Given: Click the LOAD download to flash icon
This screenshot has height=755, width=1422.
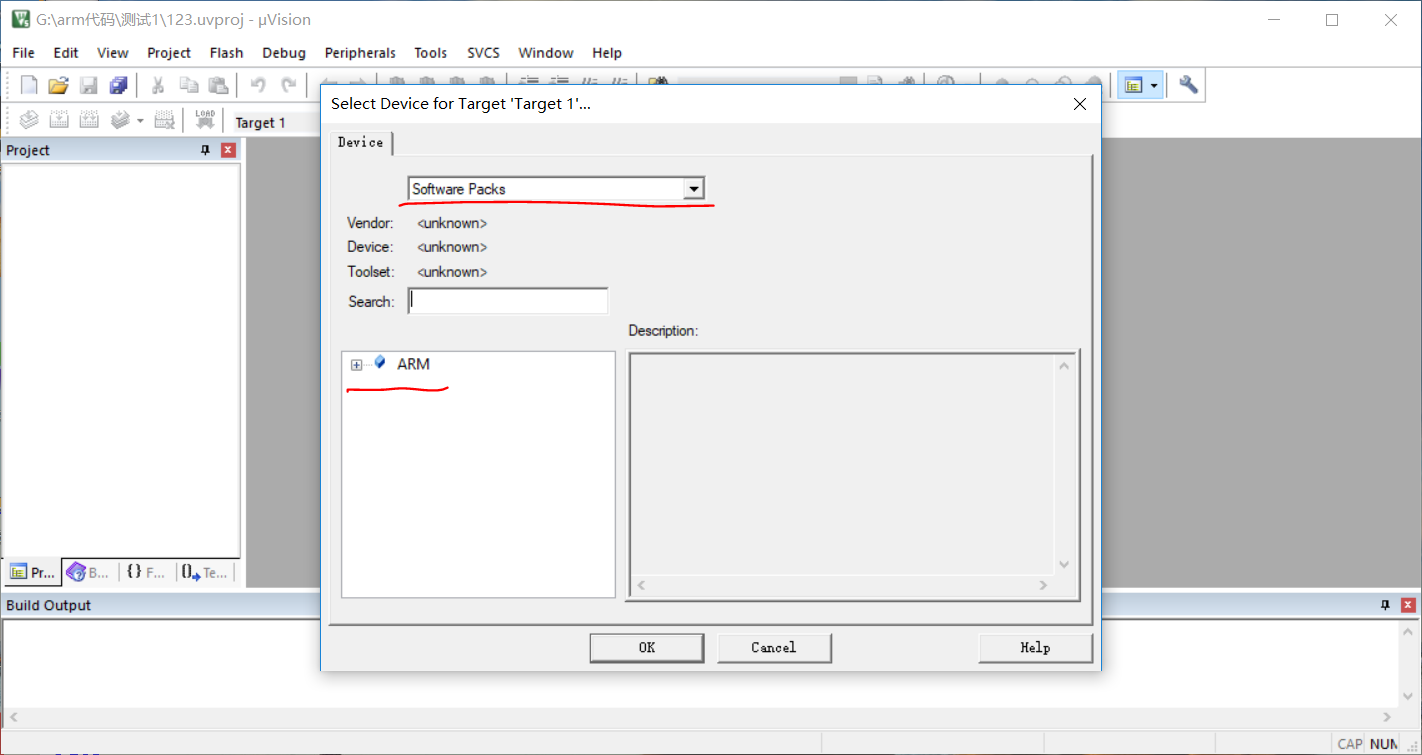Looking at the screenshot, I should coord(205,120).
